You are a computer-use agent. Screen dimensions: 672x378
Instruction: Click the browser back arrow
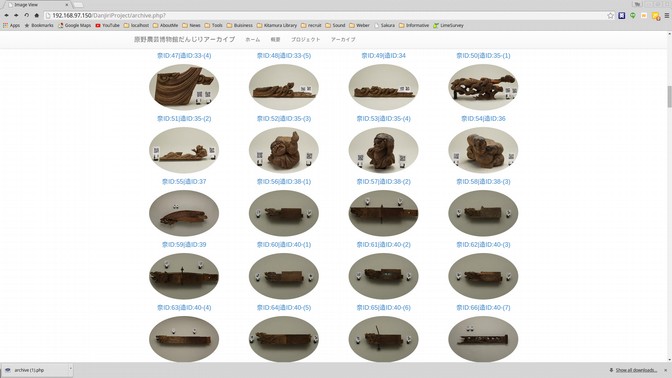(x=6, y=15)
